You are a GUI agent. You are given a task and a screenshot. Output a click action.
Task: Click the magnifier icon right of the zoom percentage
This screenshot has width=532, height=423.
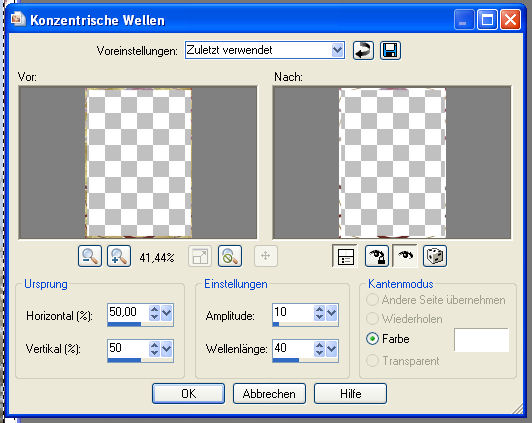230,256
